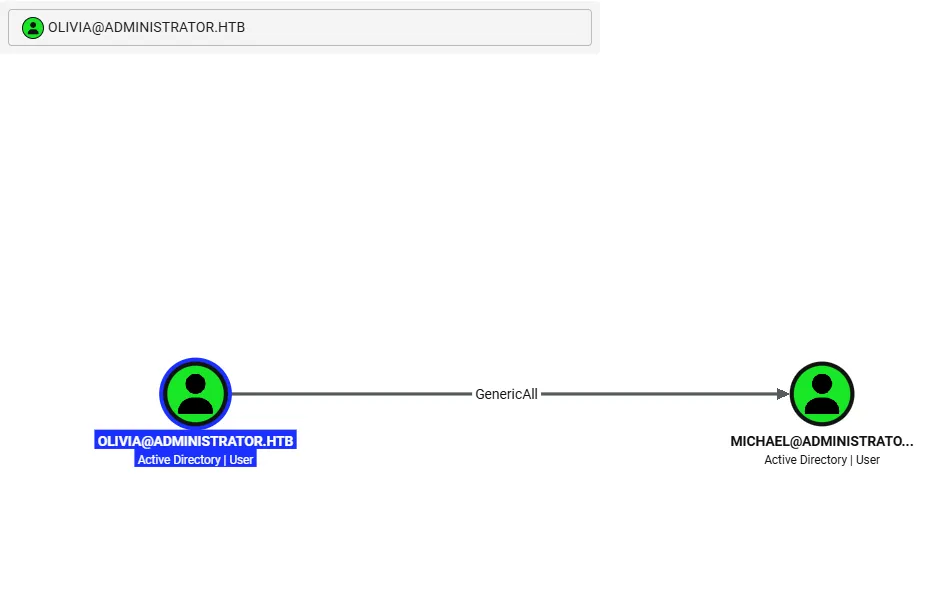Click 'Active Directory | User' under MICHAEL

[x=822, y=460]
